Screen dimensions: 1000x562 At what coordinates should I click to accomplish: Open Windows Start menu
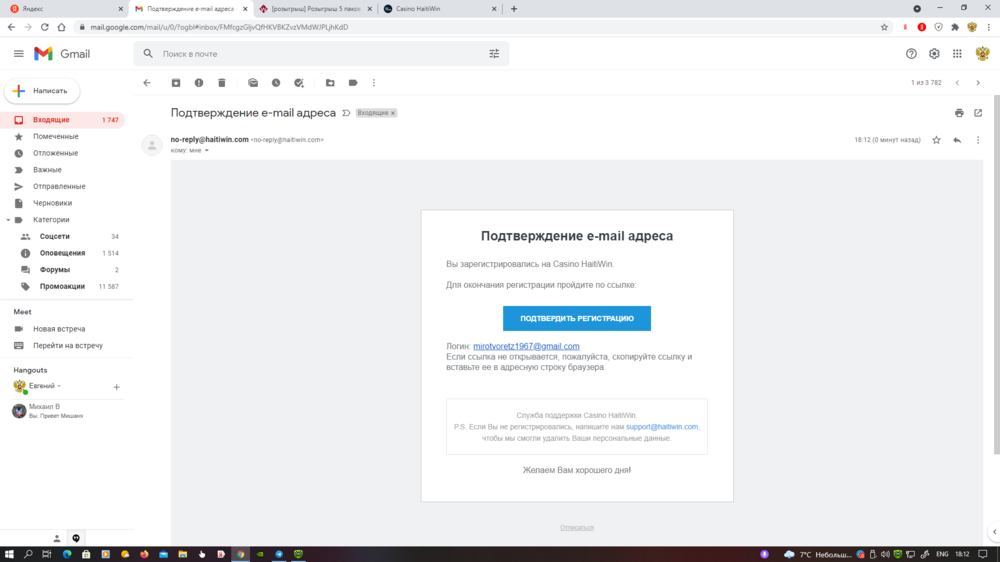point(9,554)
